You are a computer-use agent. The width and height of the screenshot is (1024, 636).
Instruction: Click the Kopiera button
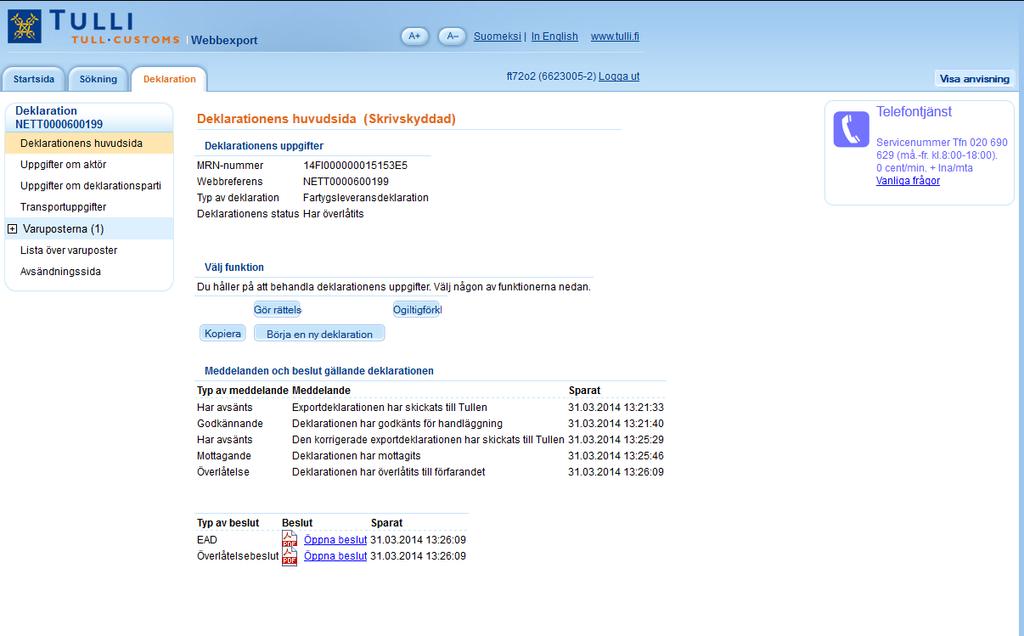click(223, 334)
